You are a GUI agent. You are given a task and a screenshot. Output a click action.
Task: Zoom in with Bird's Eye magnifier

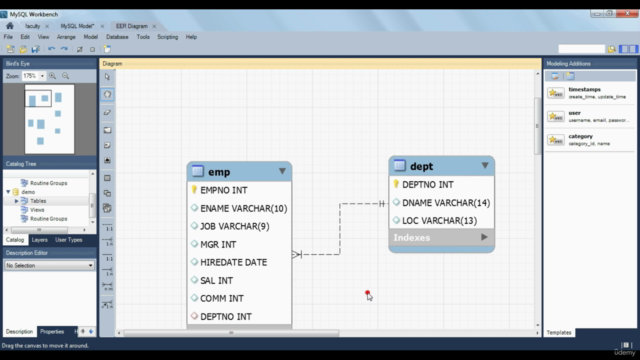tap(53, 76)
